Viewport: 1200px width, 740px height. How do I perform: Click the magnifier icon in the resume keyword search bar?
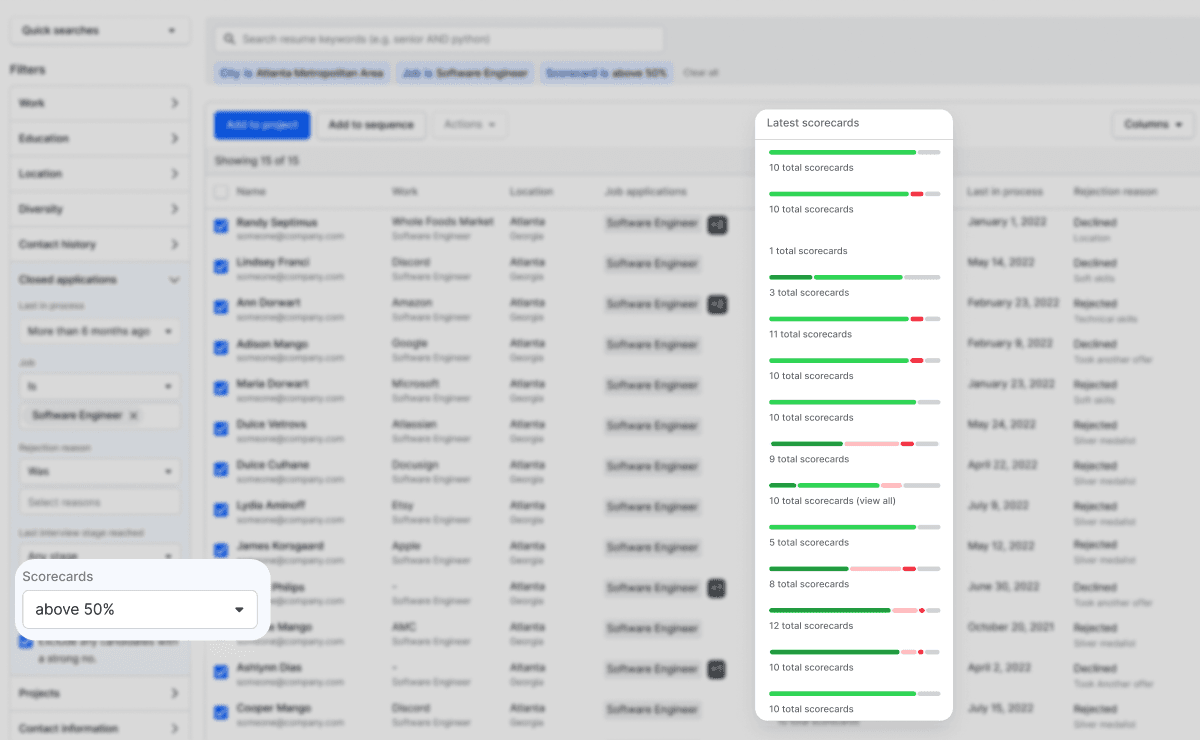coord(231,38)
